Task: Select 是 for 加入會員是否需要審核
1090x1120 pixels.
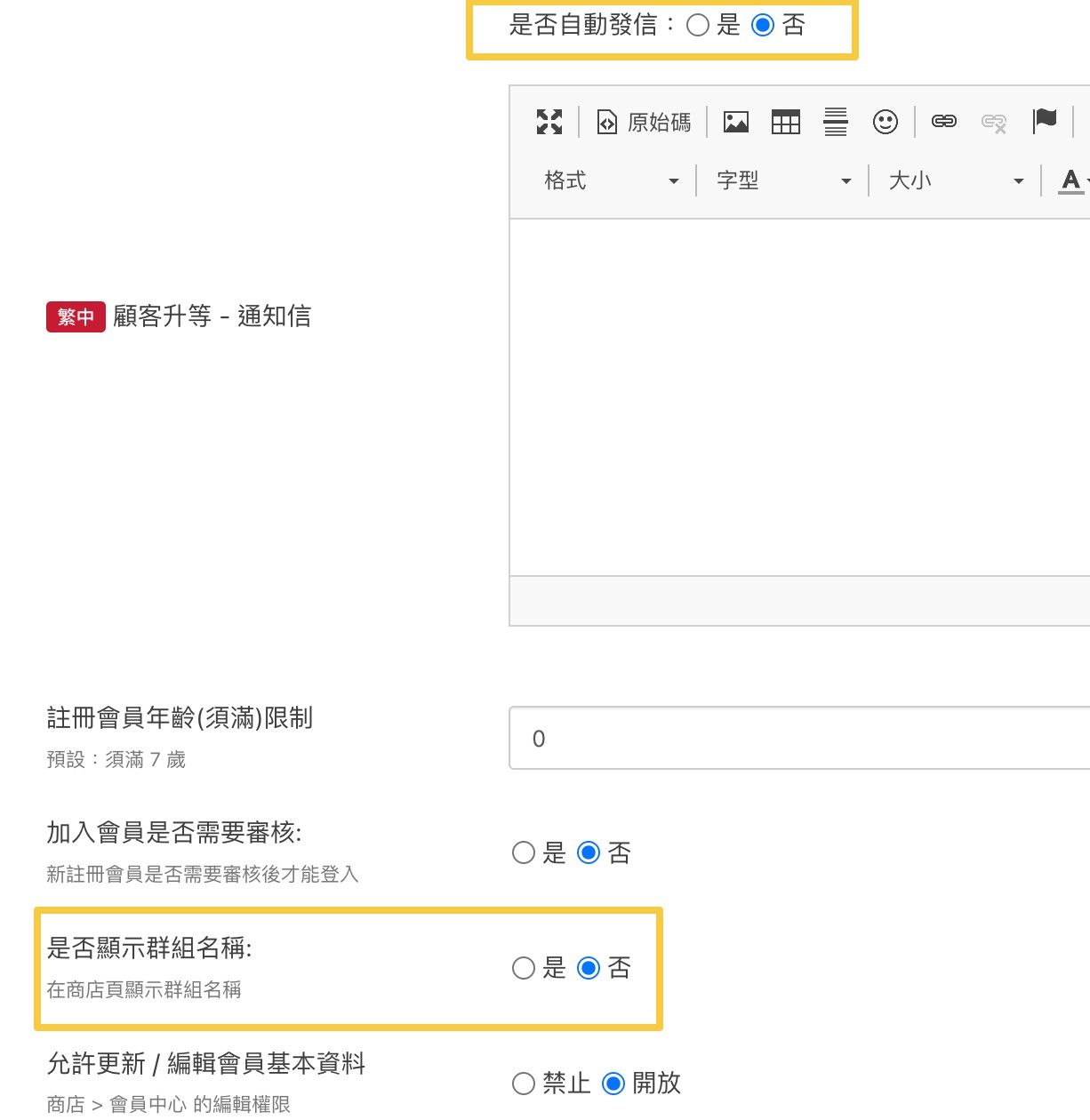Action: point(524,853)
